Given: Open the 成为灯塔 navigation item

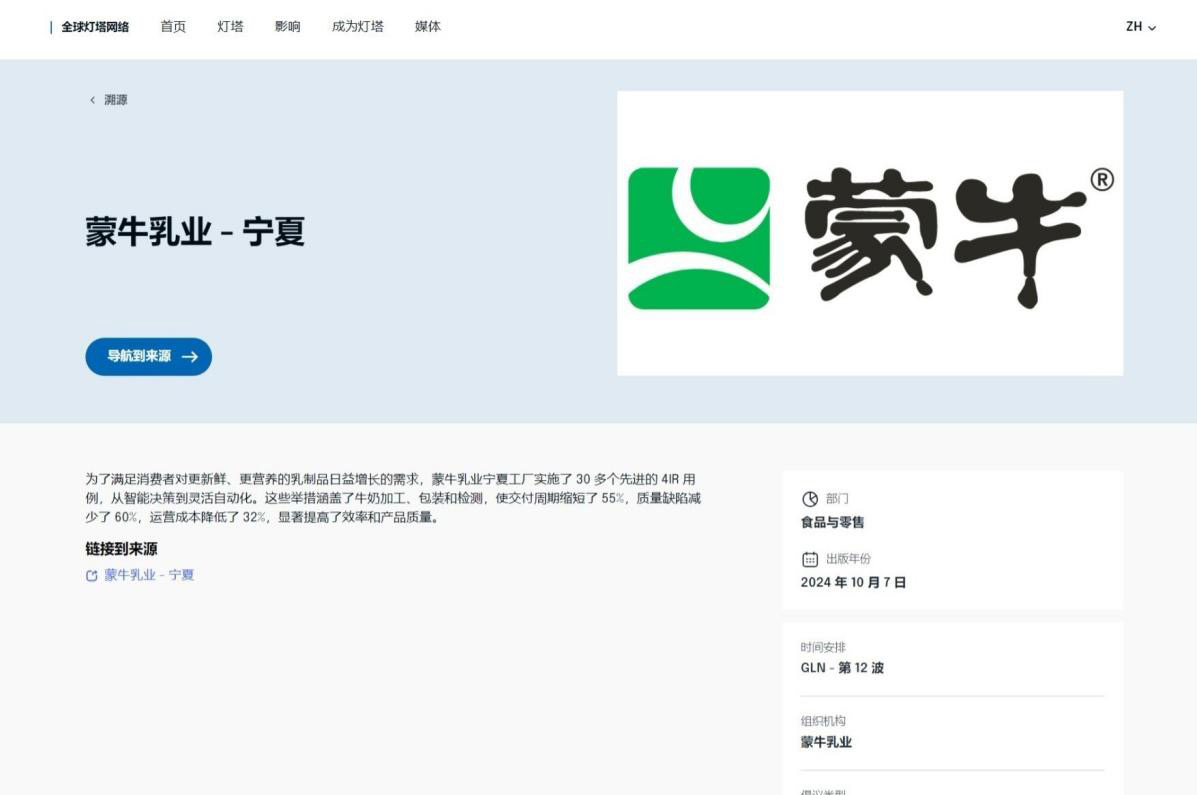Looking at the screenshot, I should (x=357, y=27).
